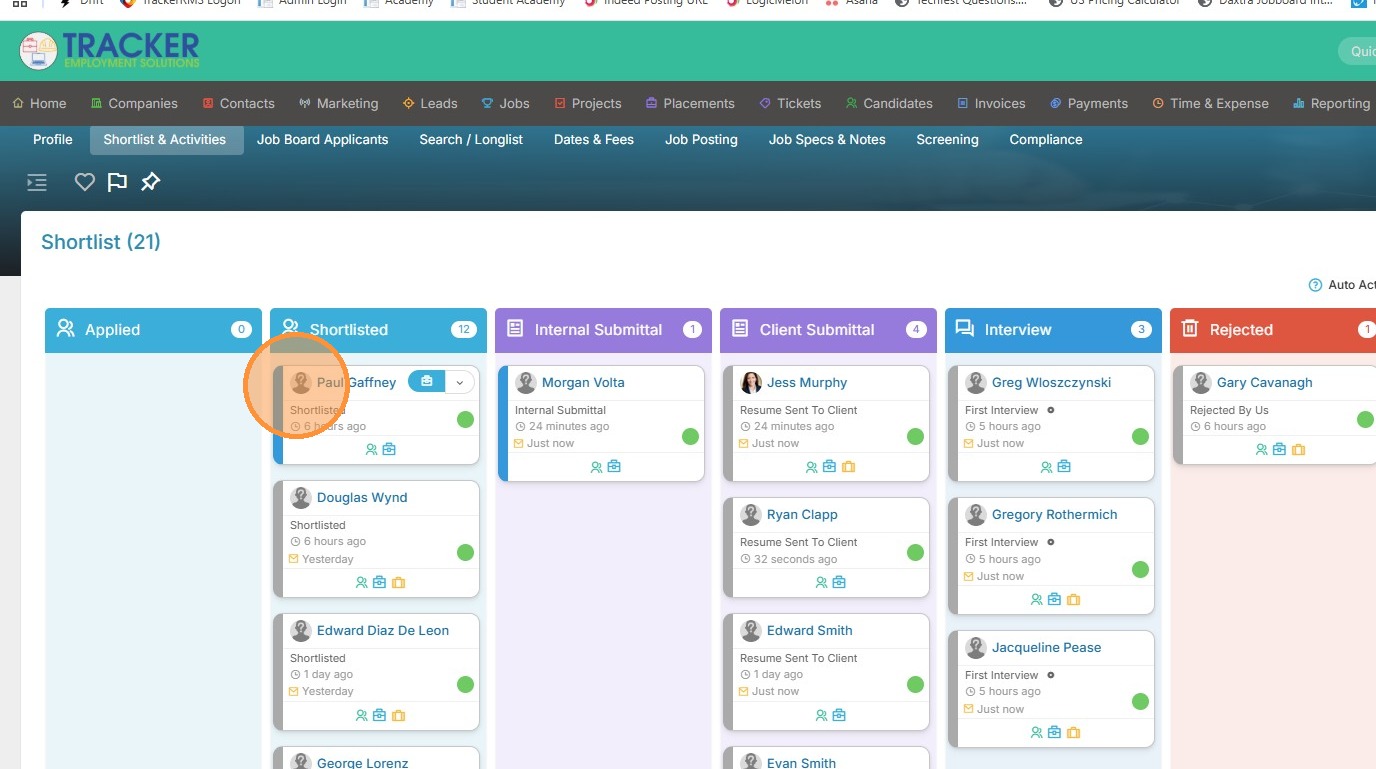Toggle the sidebar indent menu icon
The image size is (1376, 769).
click(x=37, y=182)
